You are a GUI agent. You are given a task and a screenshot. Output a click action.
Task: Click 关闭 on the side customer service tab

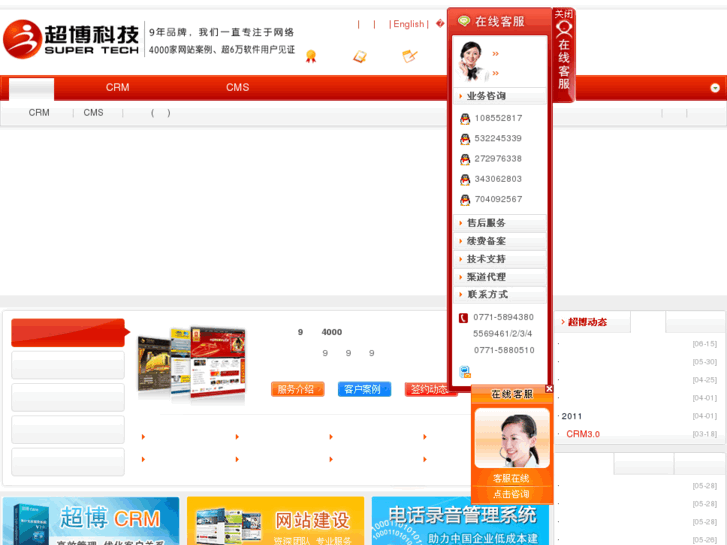pos(563,14)
